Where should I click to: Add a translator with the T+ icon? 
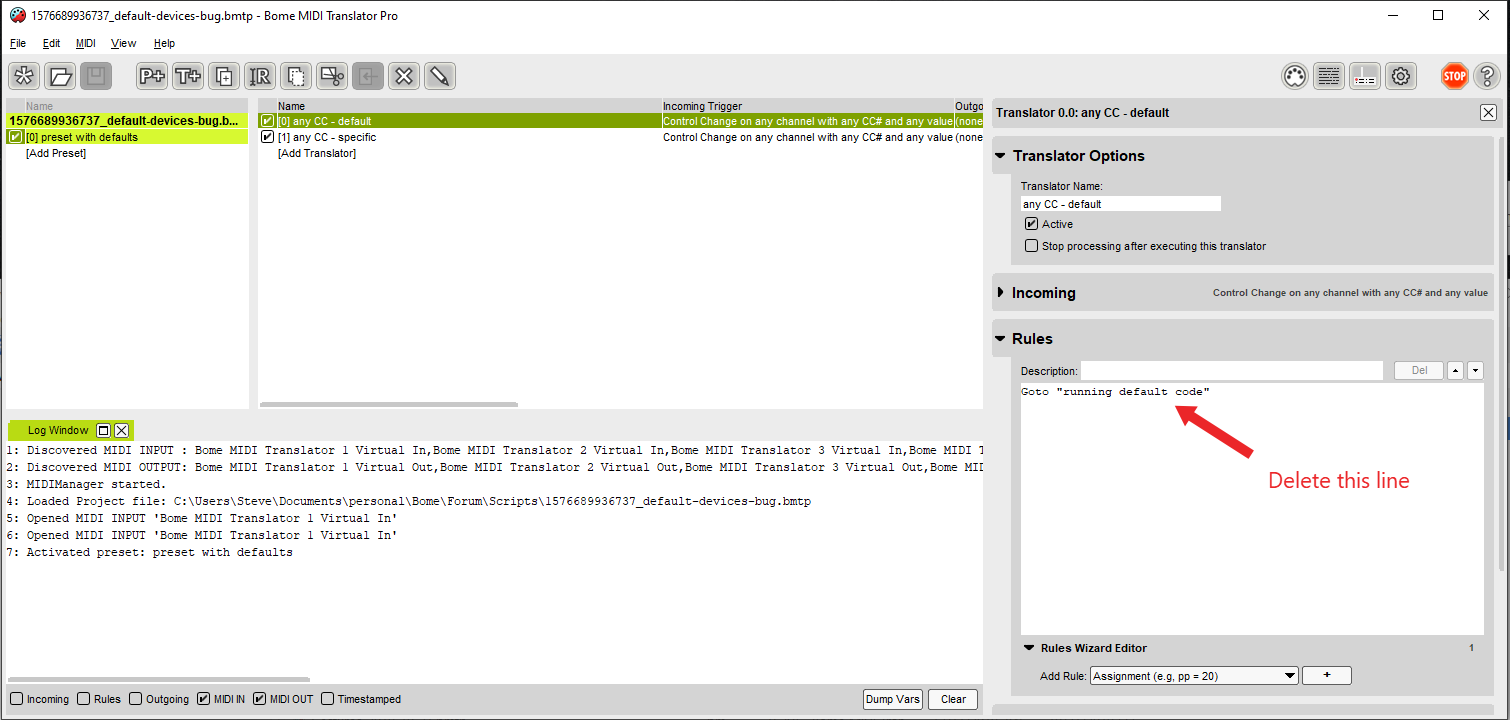188,75
